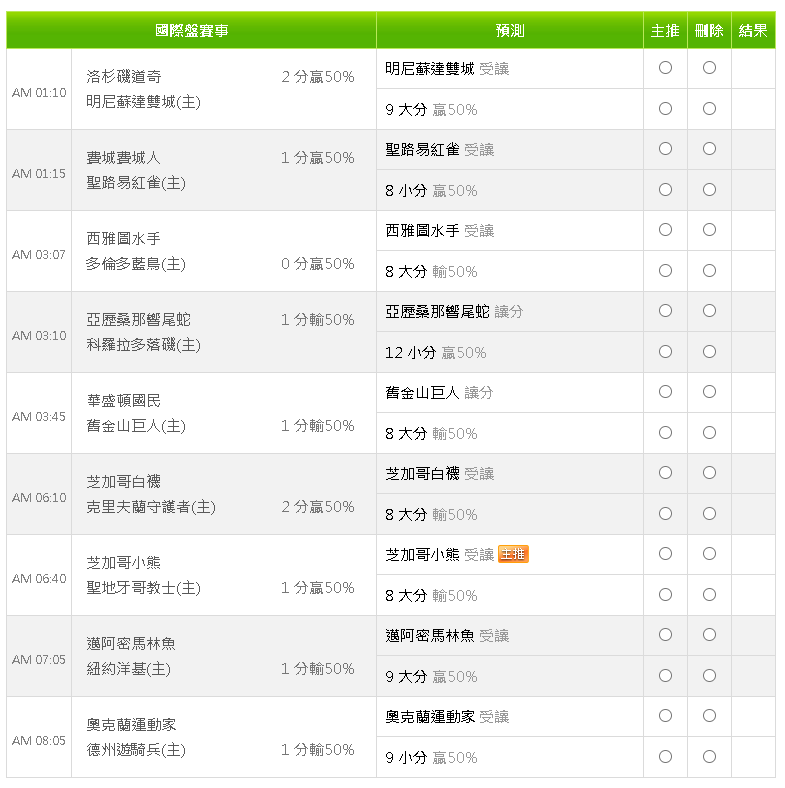Viewport: 785px width, 788px height.
Task: Select 刪除 radio for 芝加哥小熊 受讓
Action: (x=709, y=553)
